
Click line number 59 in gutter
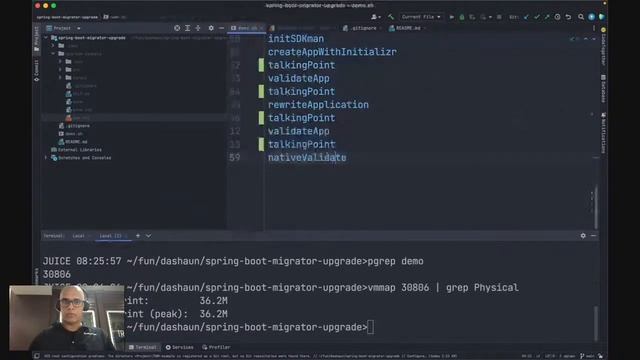(235, 158)
